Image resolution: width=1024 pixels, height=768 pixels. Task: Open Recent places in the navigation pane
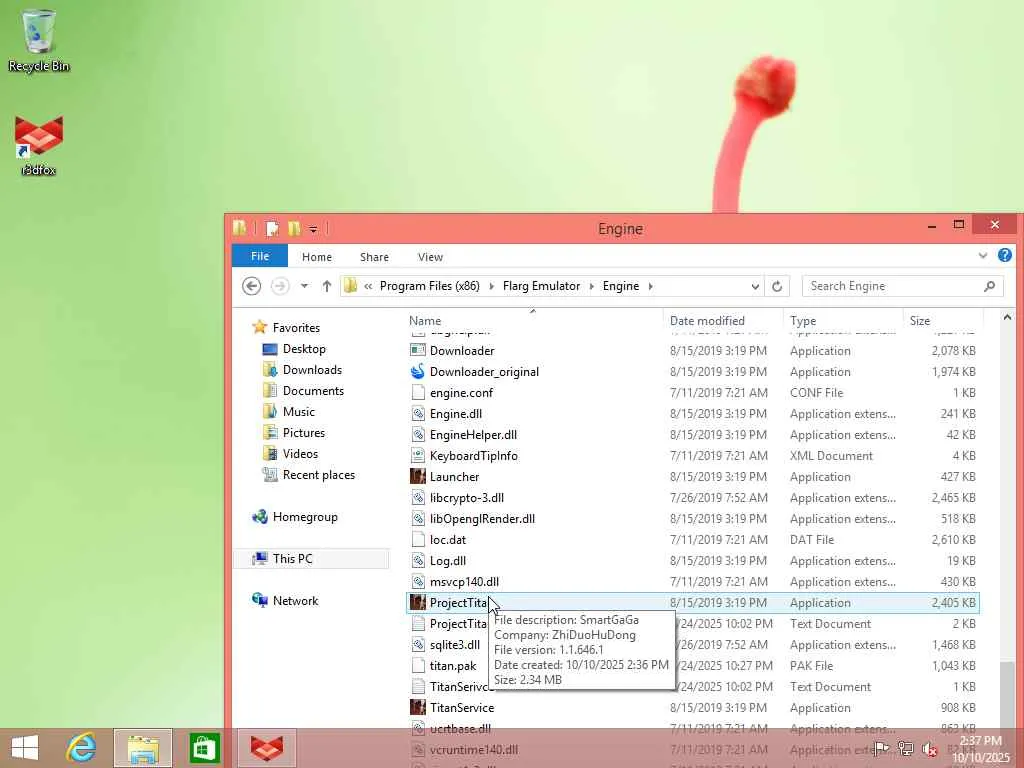click(319, 475)
